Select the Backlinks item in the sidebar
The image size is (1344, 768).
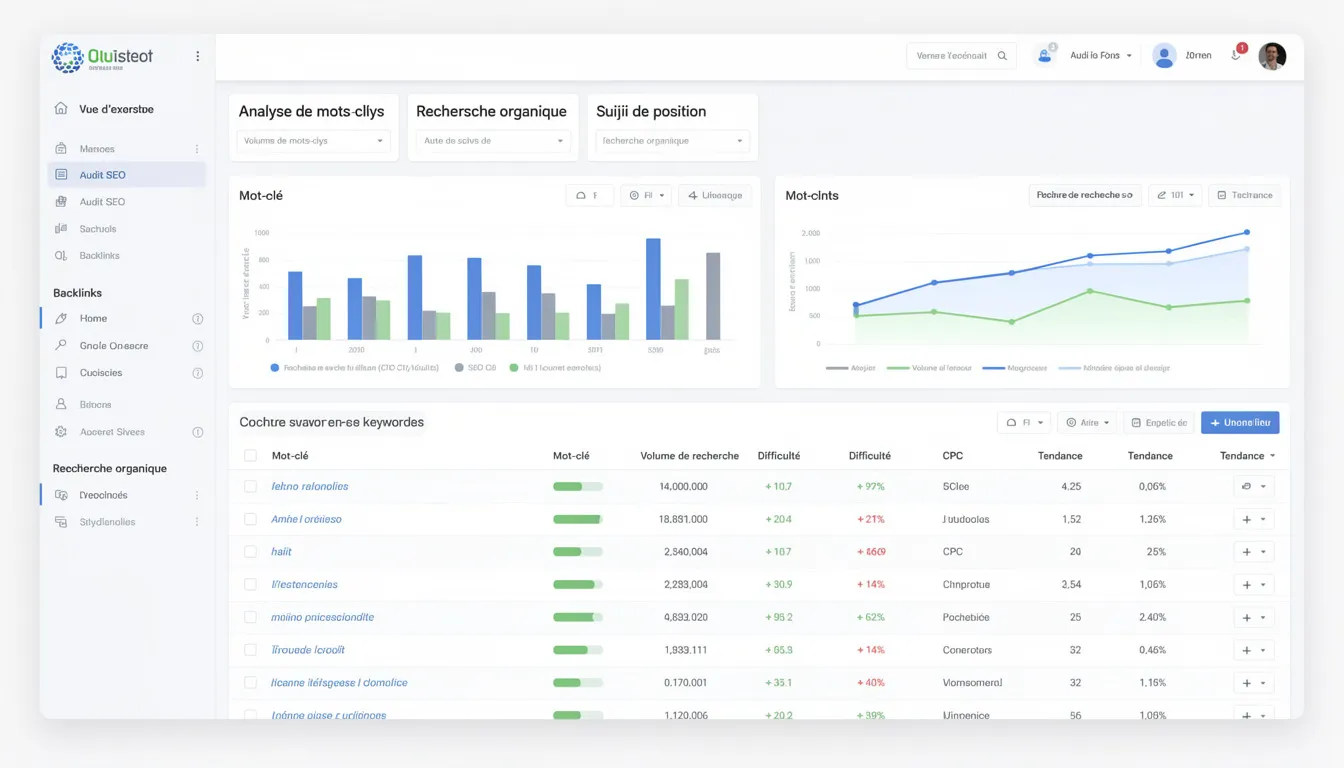click(101, 255)
